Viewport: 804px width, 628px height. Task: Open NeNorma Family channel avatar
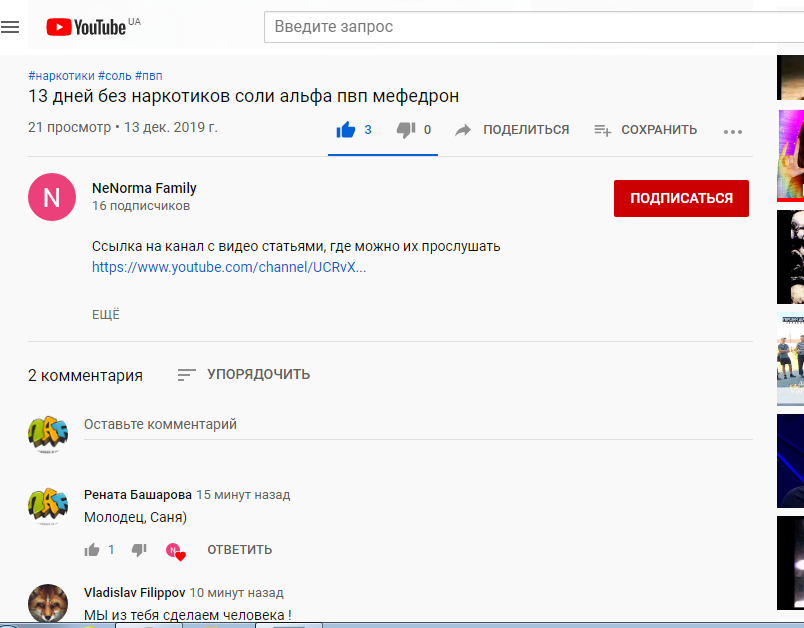coord(52,197)
